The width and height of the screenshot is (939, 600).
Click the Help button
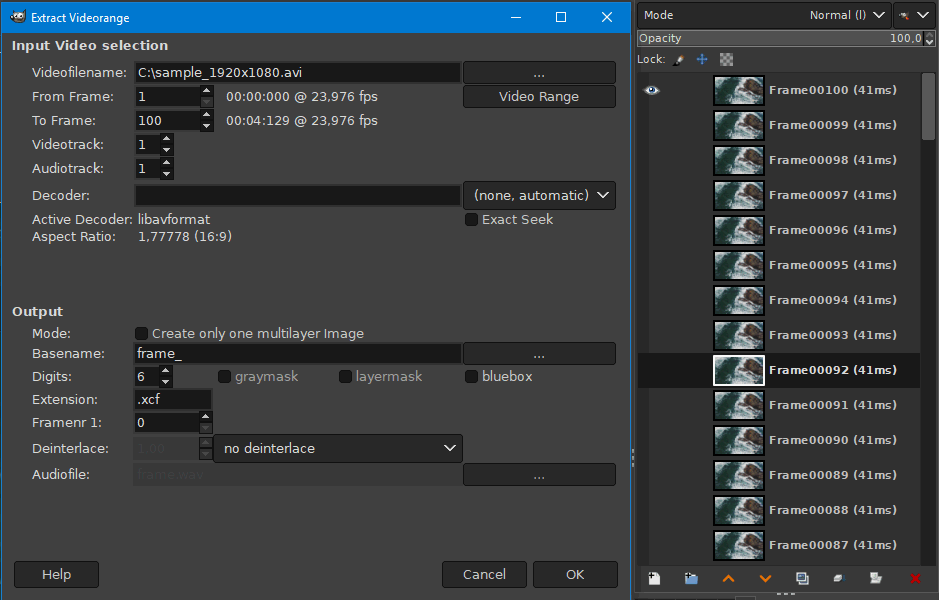(x=56, y=575)
